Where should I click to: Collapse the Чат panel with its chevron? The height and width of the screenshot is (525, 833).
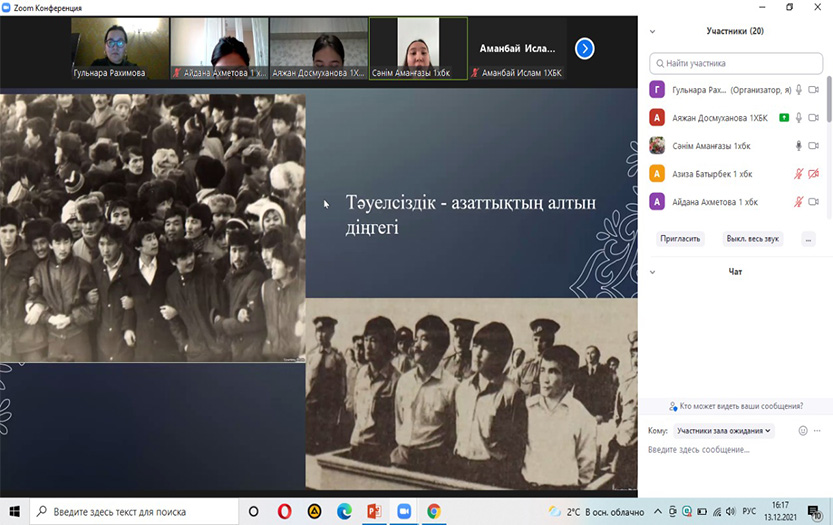(x=653, y=272)
